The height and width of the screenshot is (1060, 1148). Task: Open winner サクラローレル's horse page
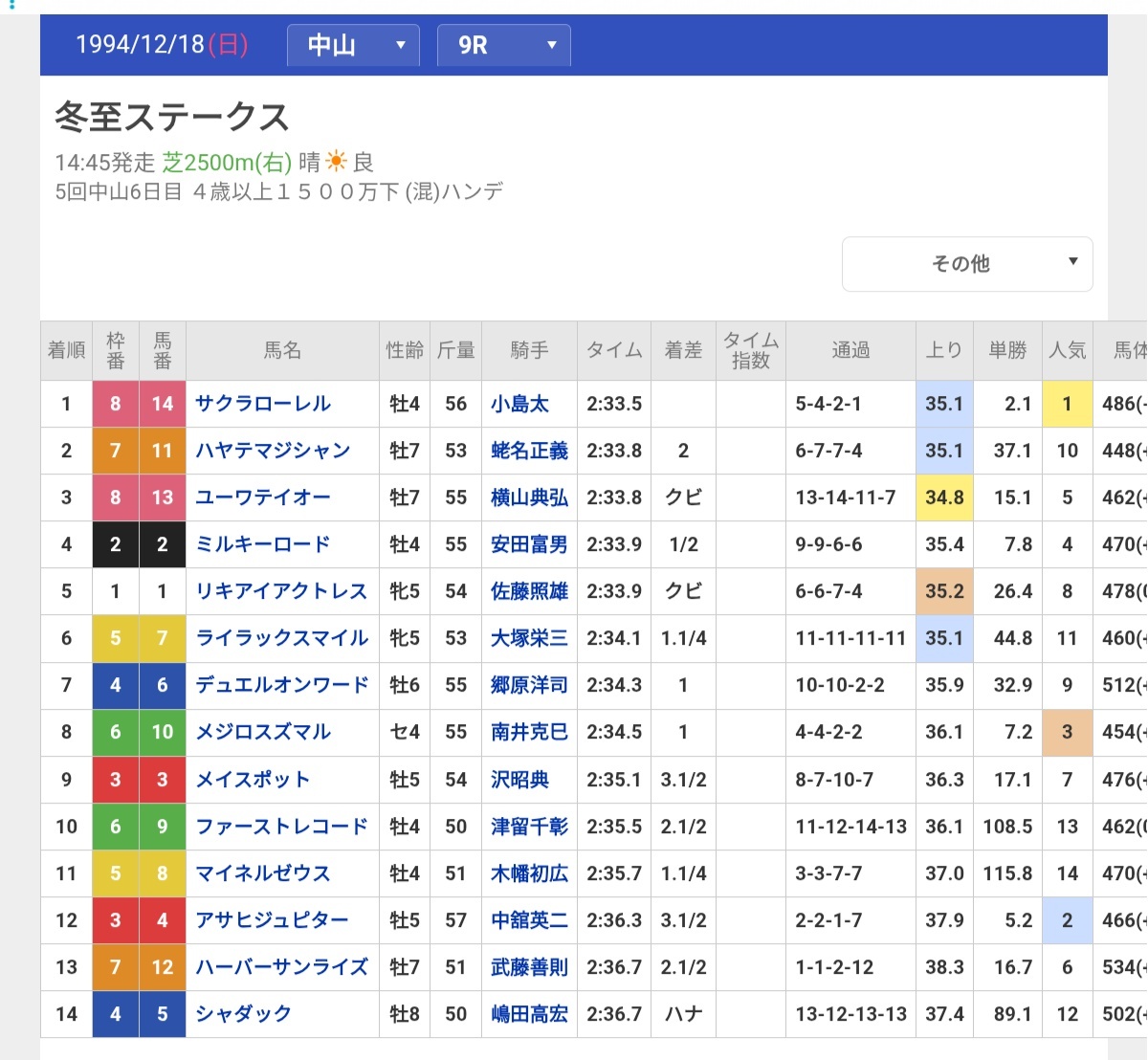click(261, 404)
